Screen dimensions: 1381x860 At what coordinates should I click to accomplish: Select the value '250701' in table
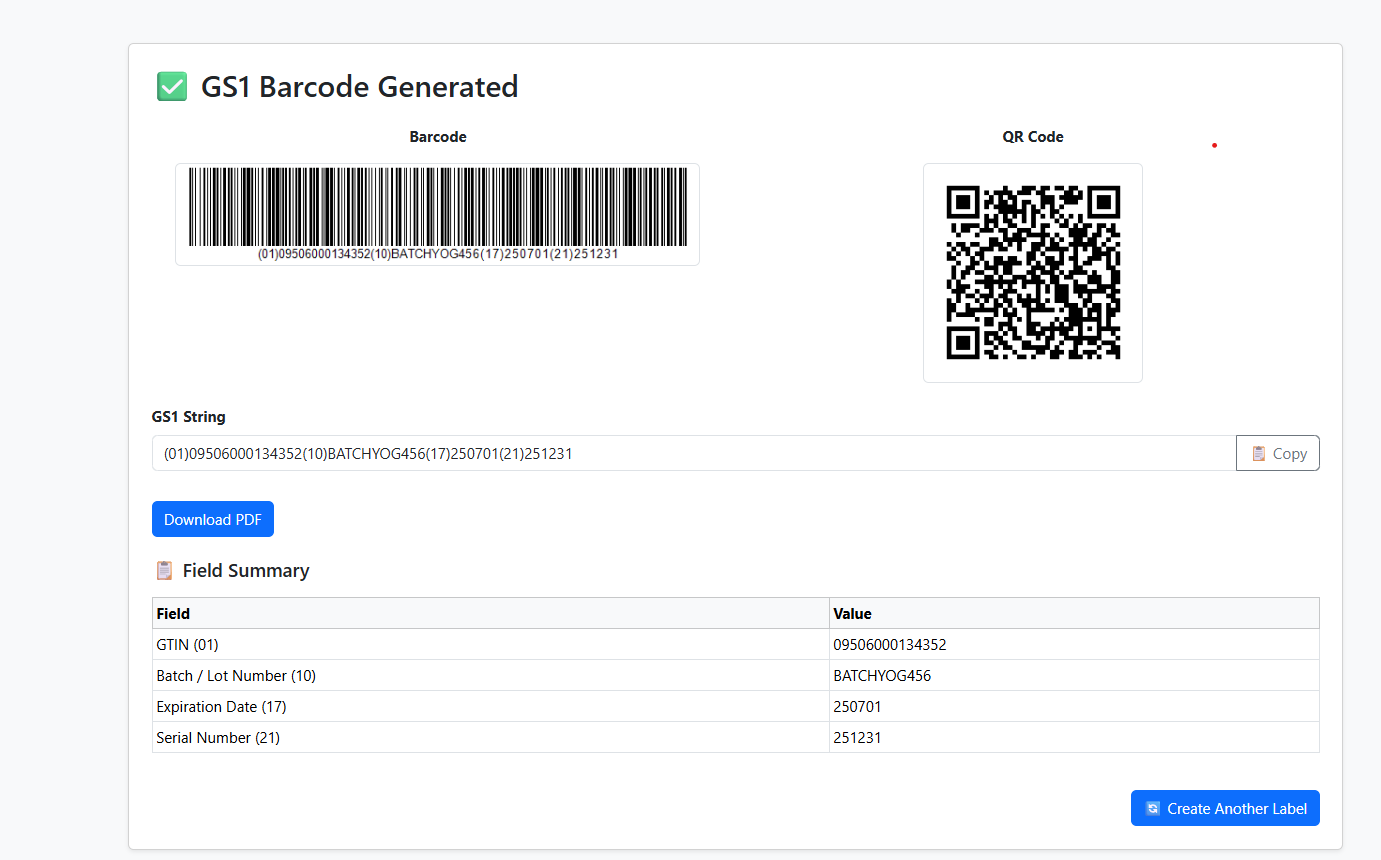coord(857,707)
